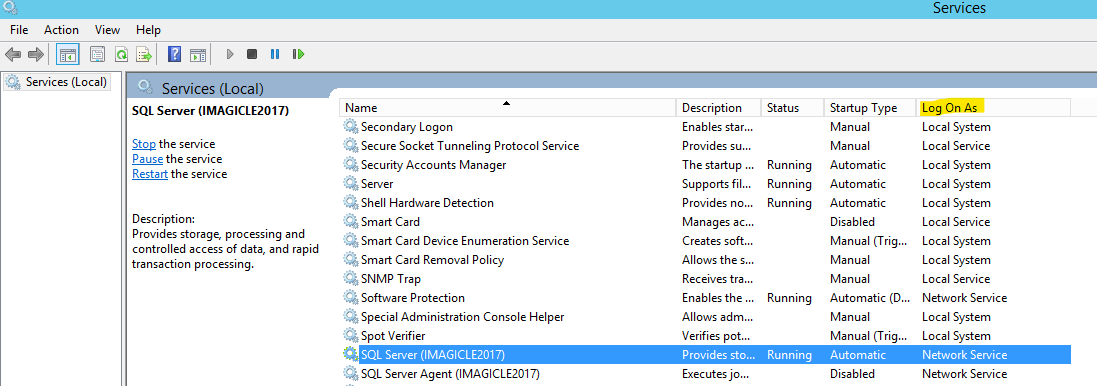Sort by the Startup Type column header
The image size is (1097, 386).
point(870,108)
